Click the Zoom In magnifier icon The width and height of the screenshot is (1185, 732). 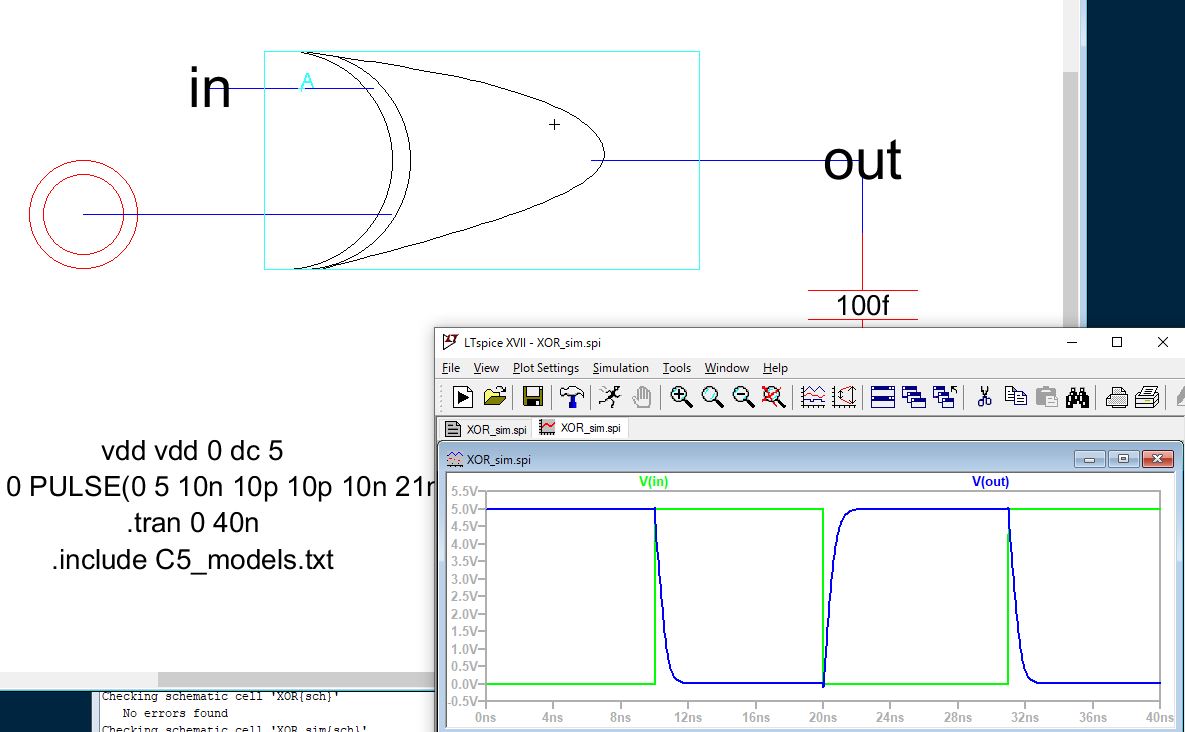coord(681,397)
